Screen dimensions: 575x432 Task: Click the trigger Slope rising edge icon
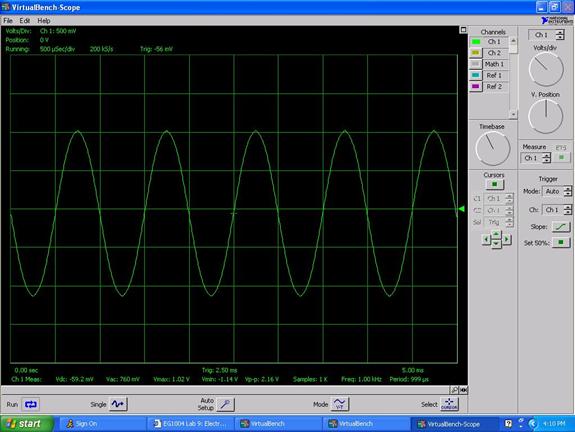(x=561, y=227)
